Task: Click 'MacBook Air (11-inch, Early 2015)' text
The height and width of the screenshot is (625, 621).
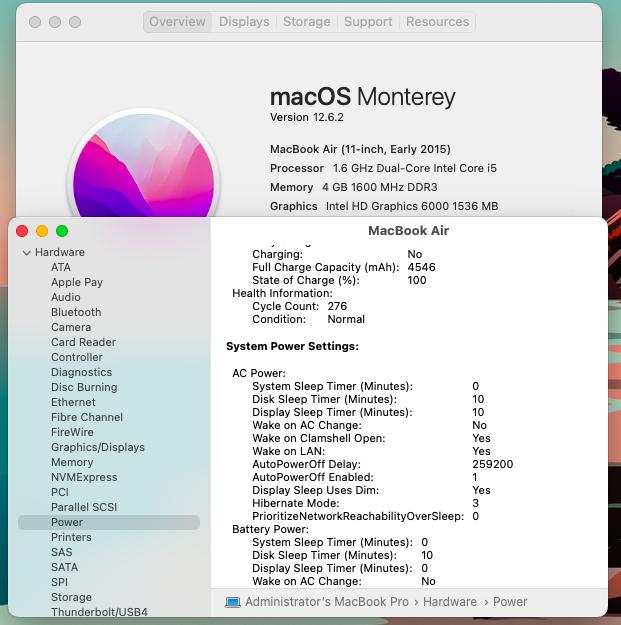Action: 360,149
